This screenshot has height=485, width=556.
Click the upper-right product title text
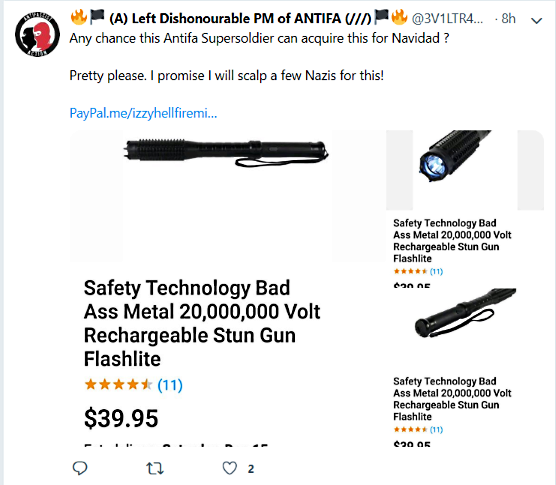(452, 241)
